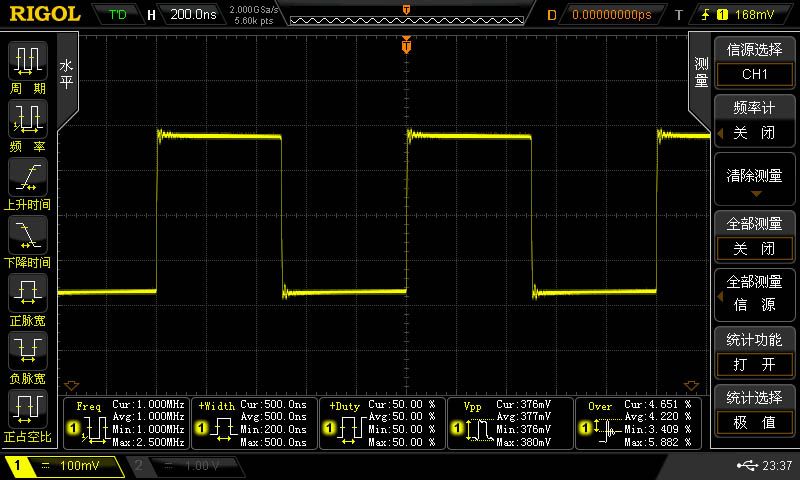Select negative pulse width (负脉宽) icon
Screen dimensions: 800x480
coord(27,351)
